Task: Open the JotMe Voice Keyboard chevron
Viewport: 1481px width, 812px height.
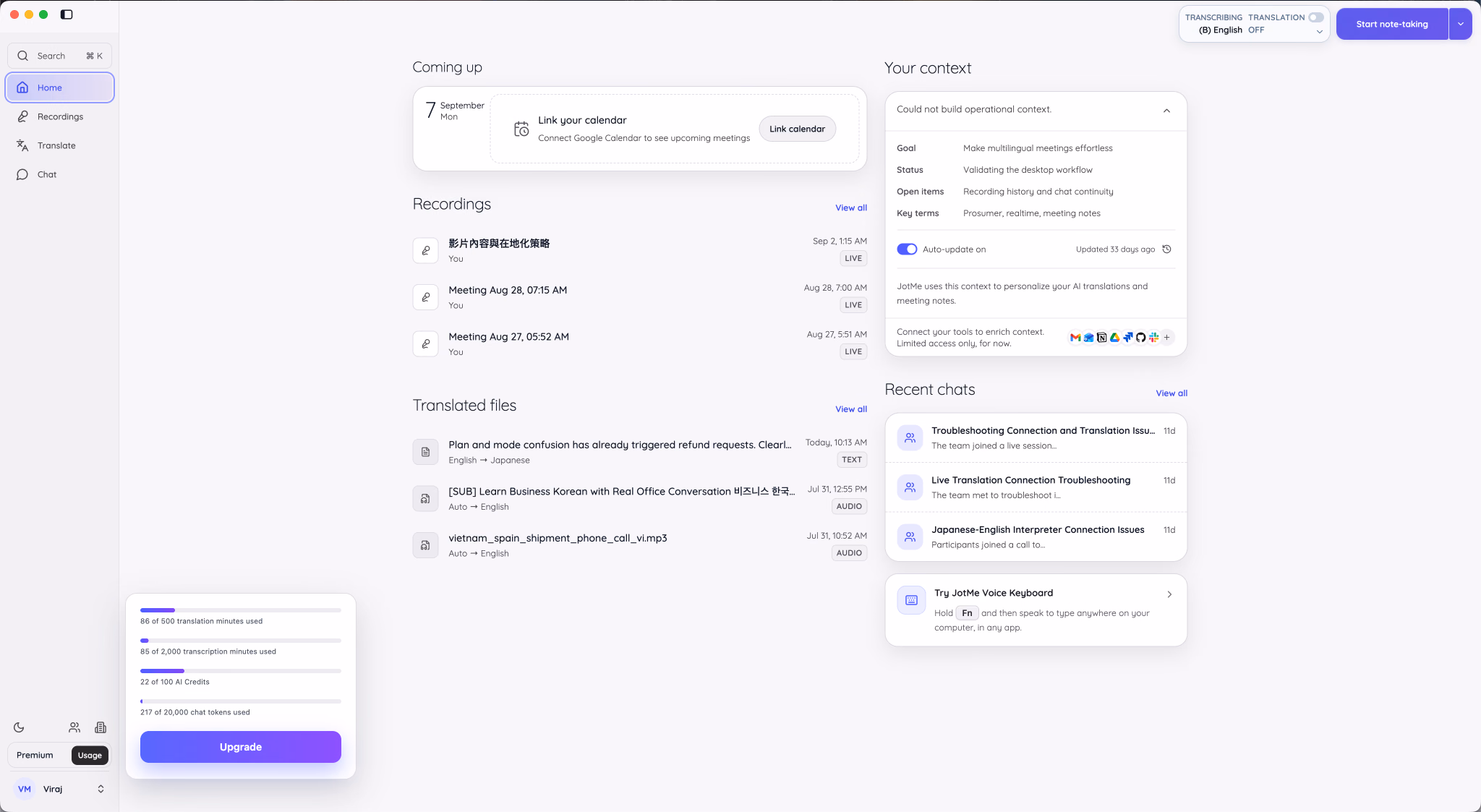Action: click(1169, 594)
